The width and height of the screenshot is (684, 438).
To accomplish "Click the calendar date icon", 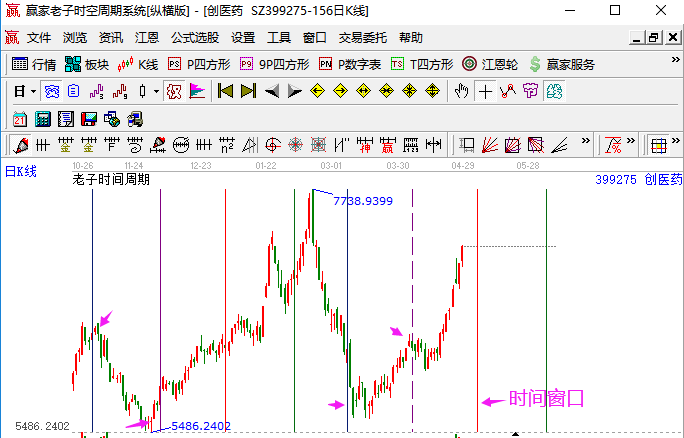I will (x=20, y=119).
